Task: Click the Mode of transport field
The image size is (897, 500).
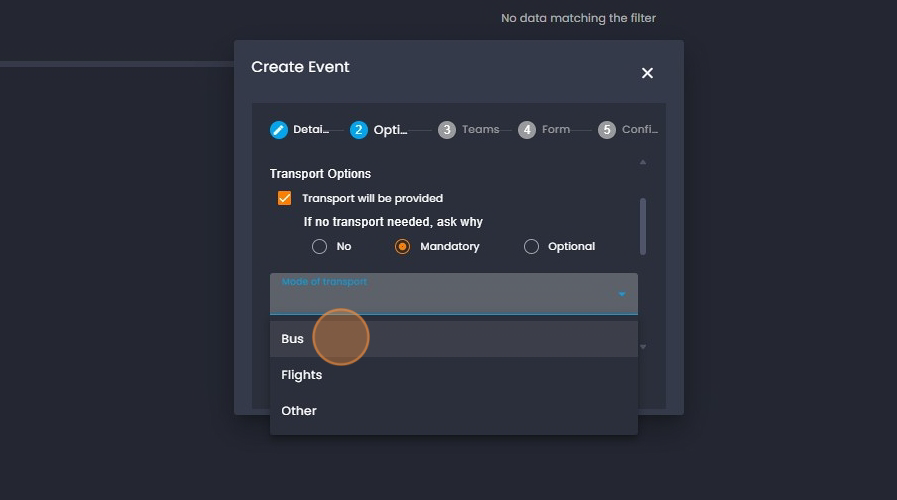Action: tap(440, 296)
